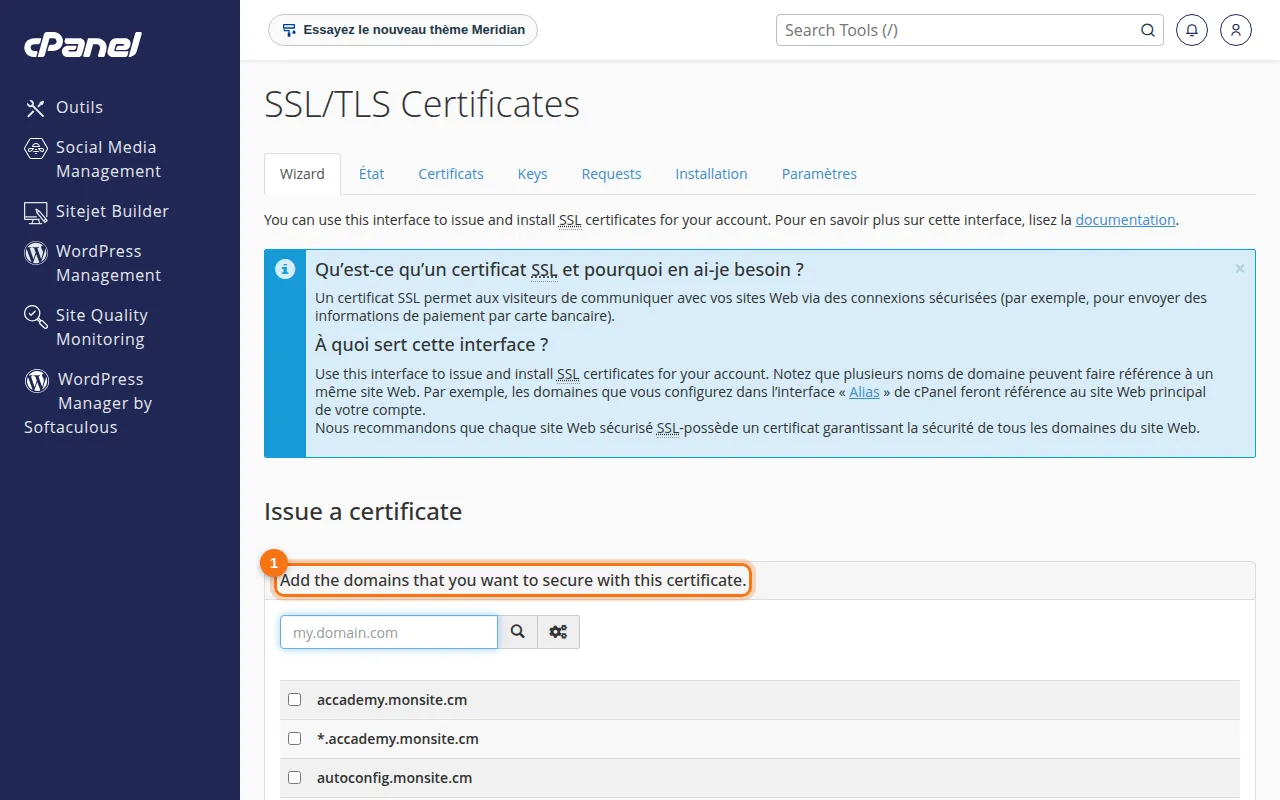Open the Installation tab
This screenshot has width=1280, height=800.
tap(711, 174)
